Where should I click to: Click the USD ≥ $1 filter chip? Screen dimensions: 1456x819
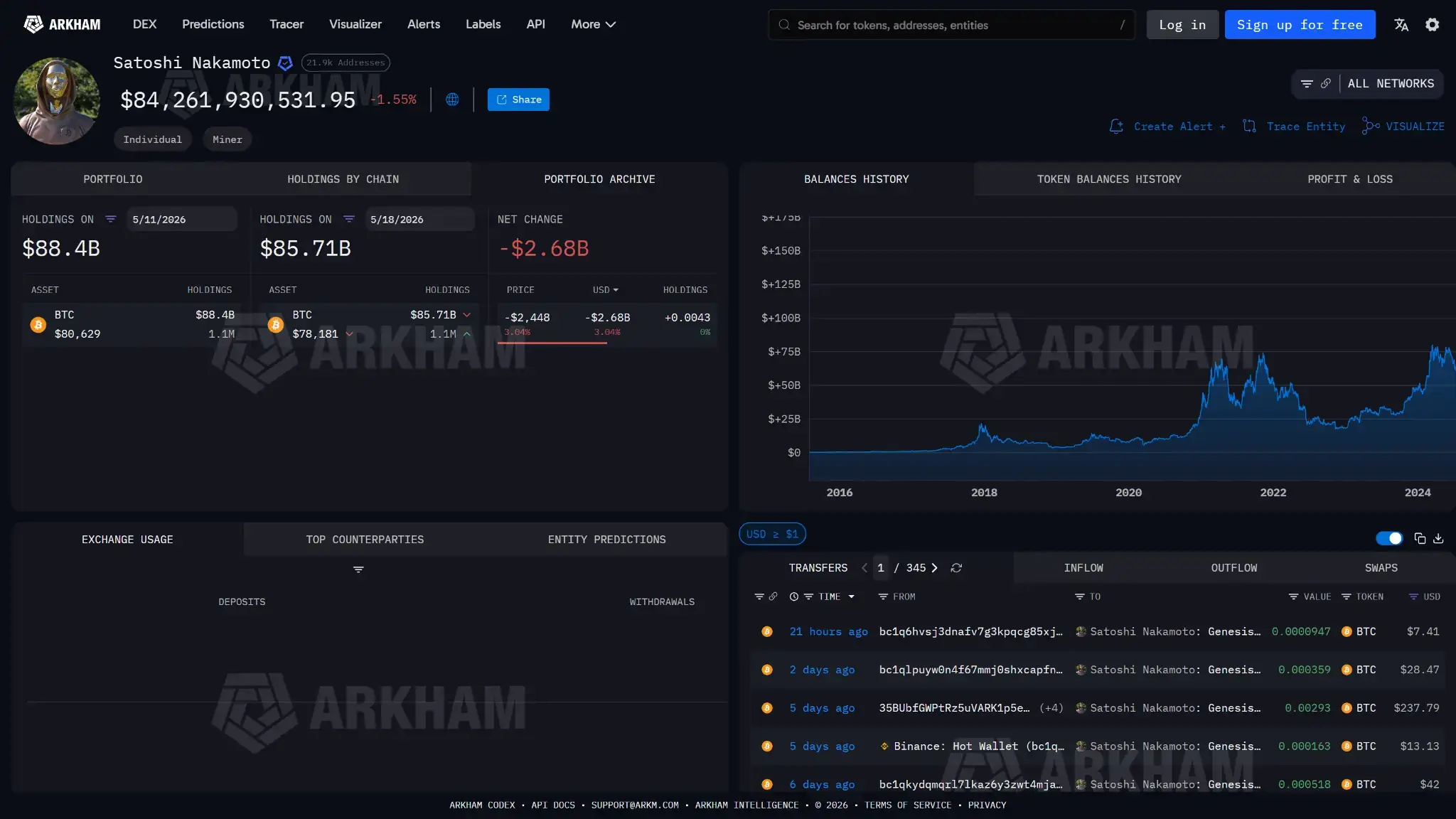[772, 534]
